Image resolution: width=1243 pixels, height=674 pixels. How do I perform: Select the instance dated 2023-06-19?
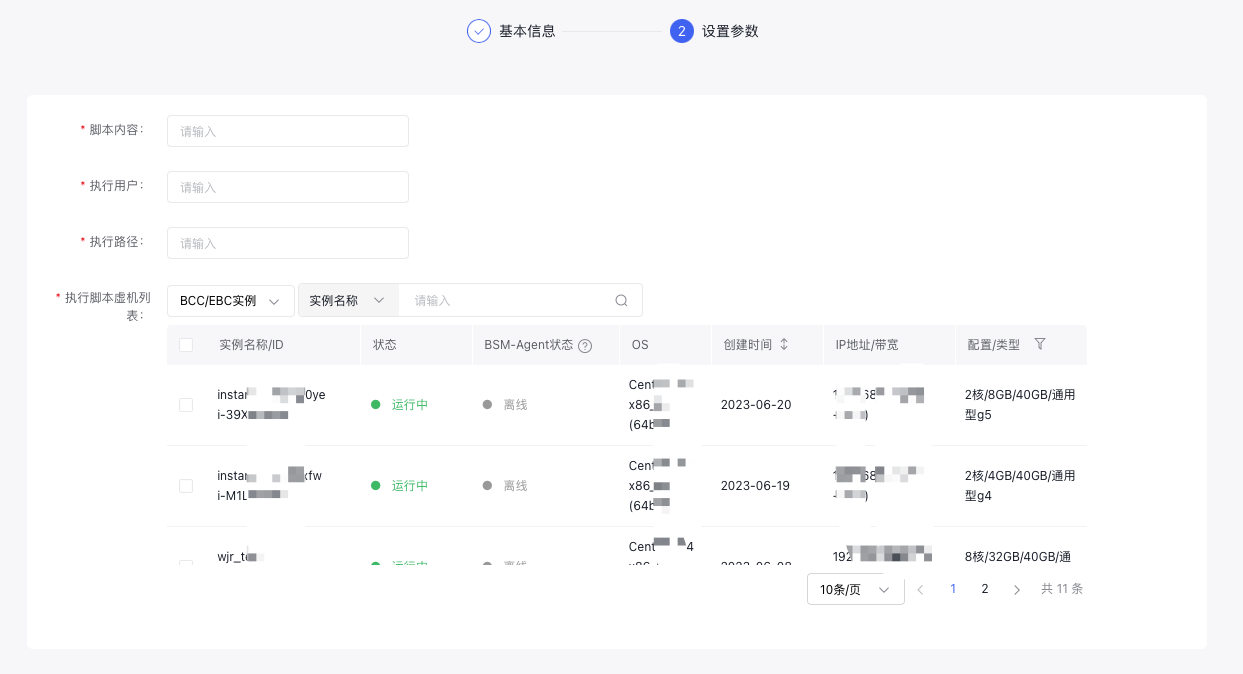(186, 486)
